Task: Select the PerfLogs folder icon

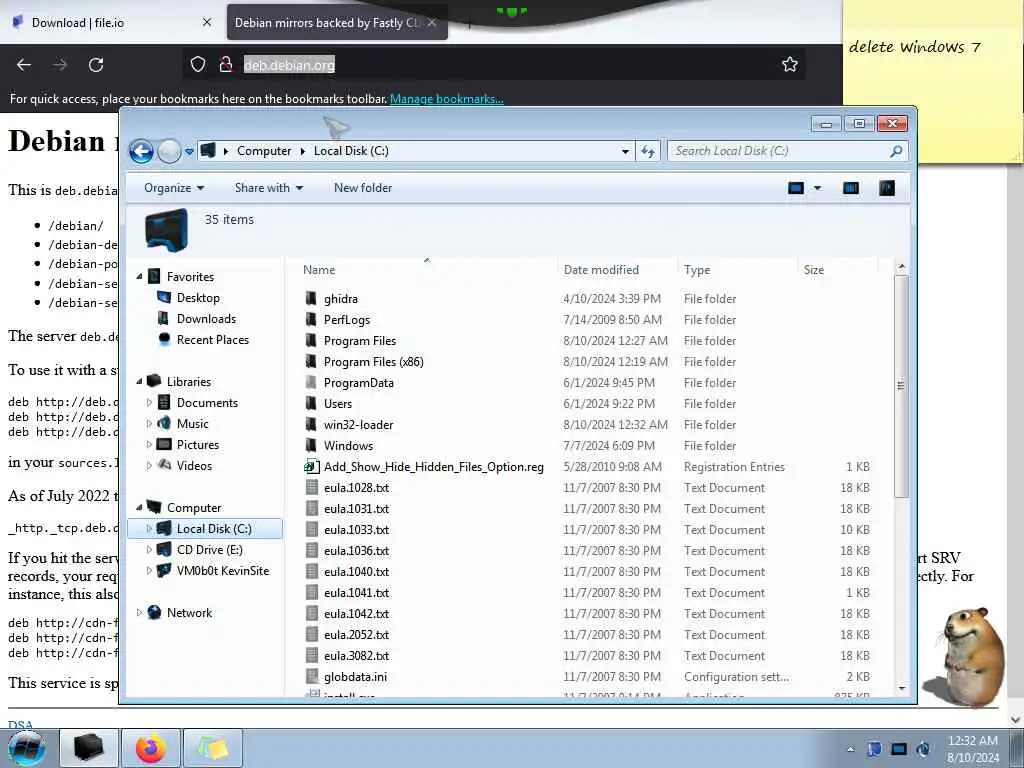Action: (312, 319)
